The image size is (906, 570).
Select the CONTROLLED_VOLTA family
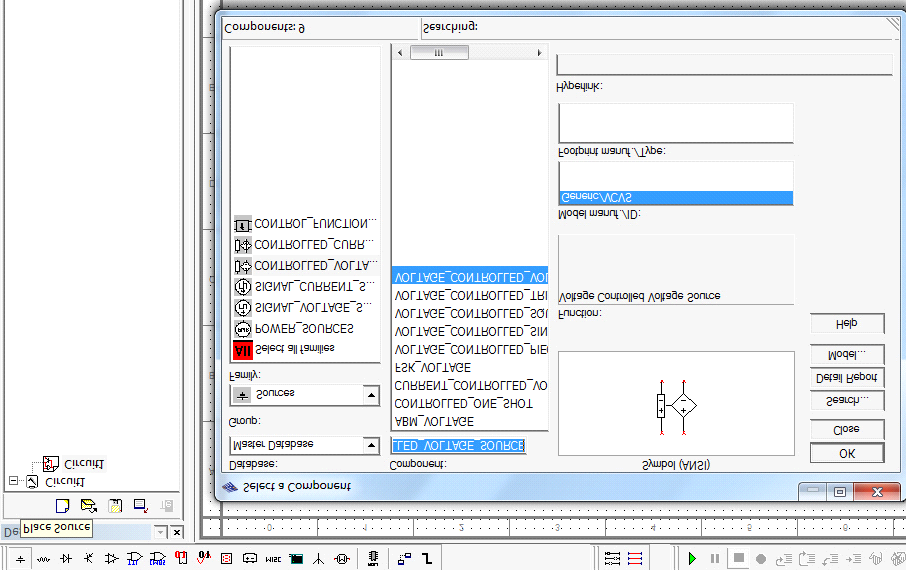tap(305, 266)
